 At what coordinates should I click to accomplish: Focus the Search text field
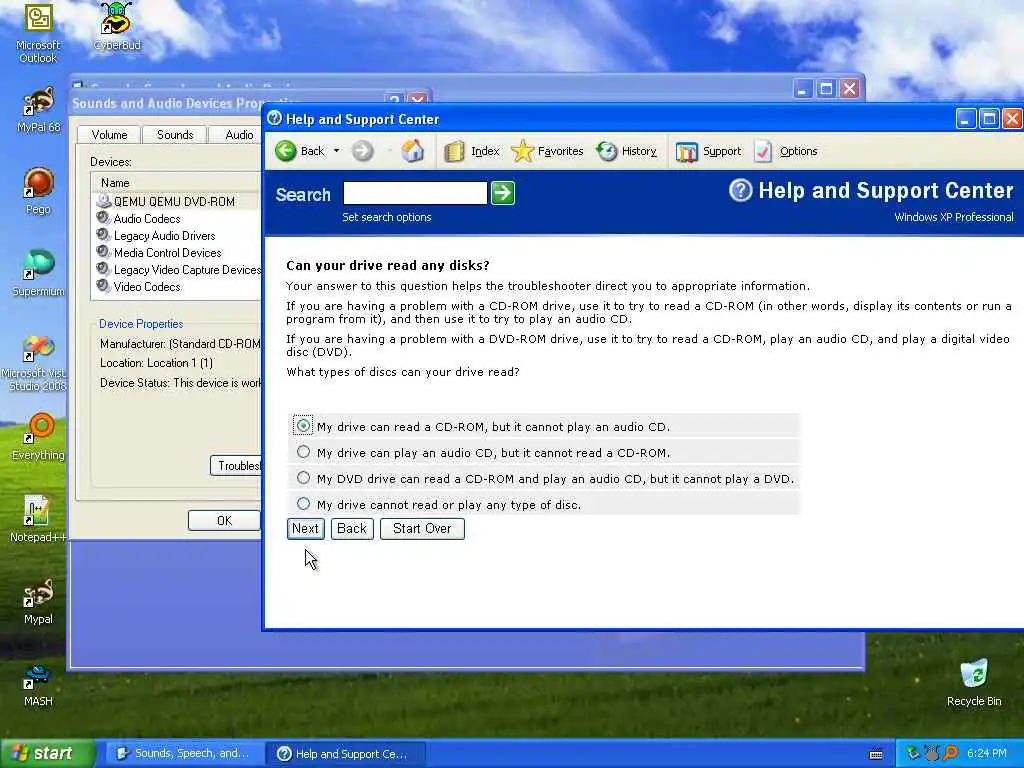415,193
